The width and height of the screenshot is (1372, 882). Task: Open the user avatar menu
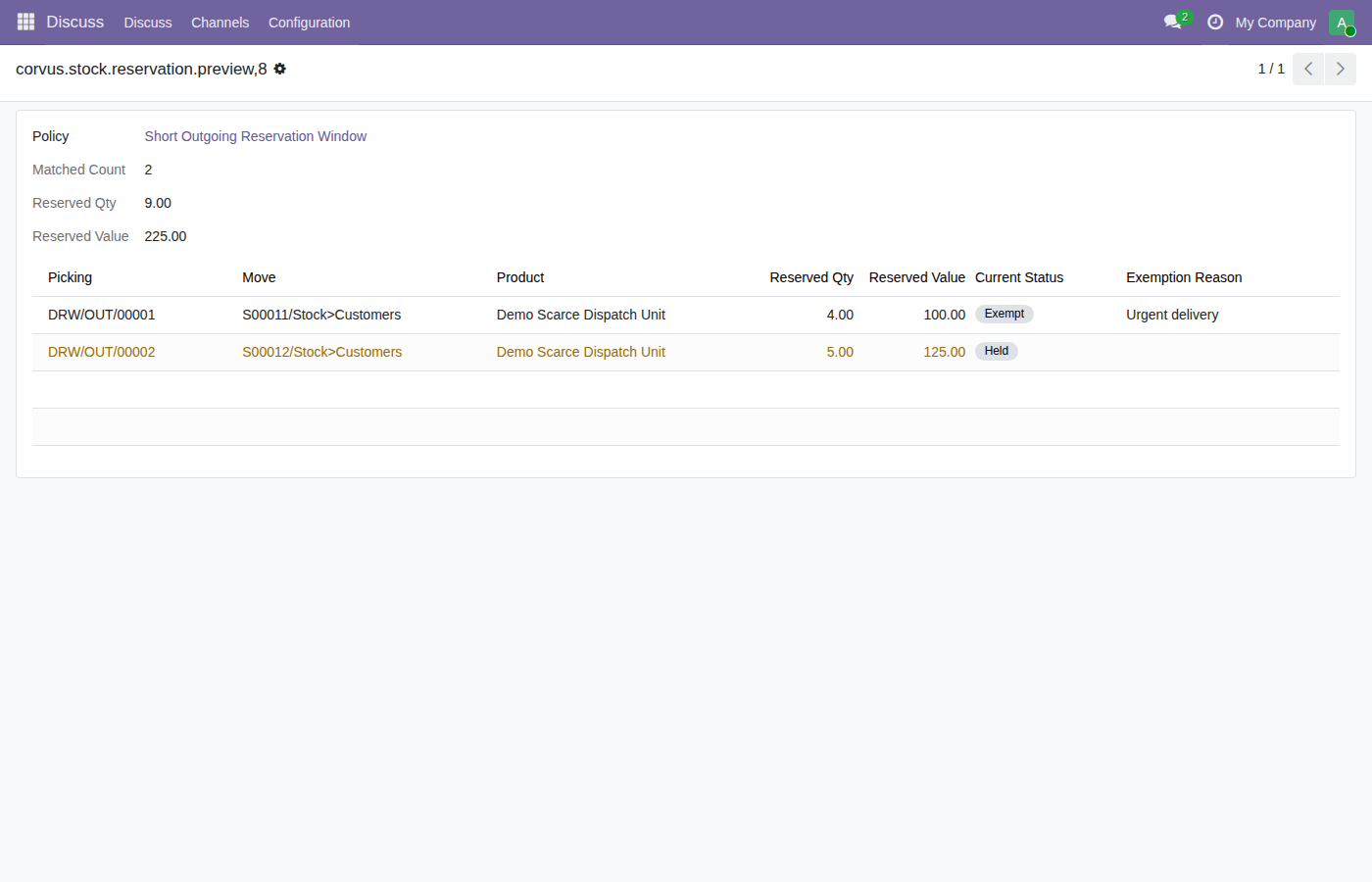(x=1342, y=22)
